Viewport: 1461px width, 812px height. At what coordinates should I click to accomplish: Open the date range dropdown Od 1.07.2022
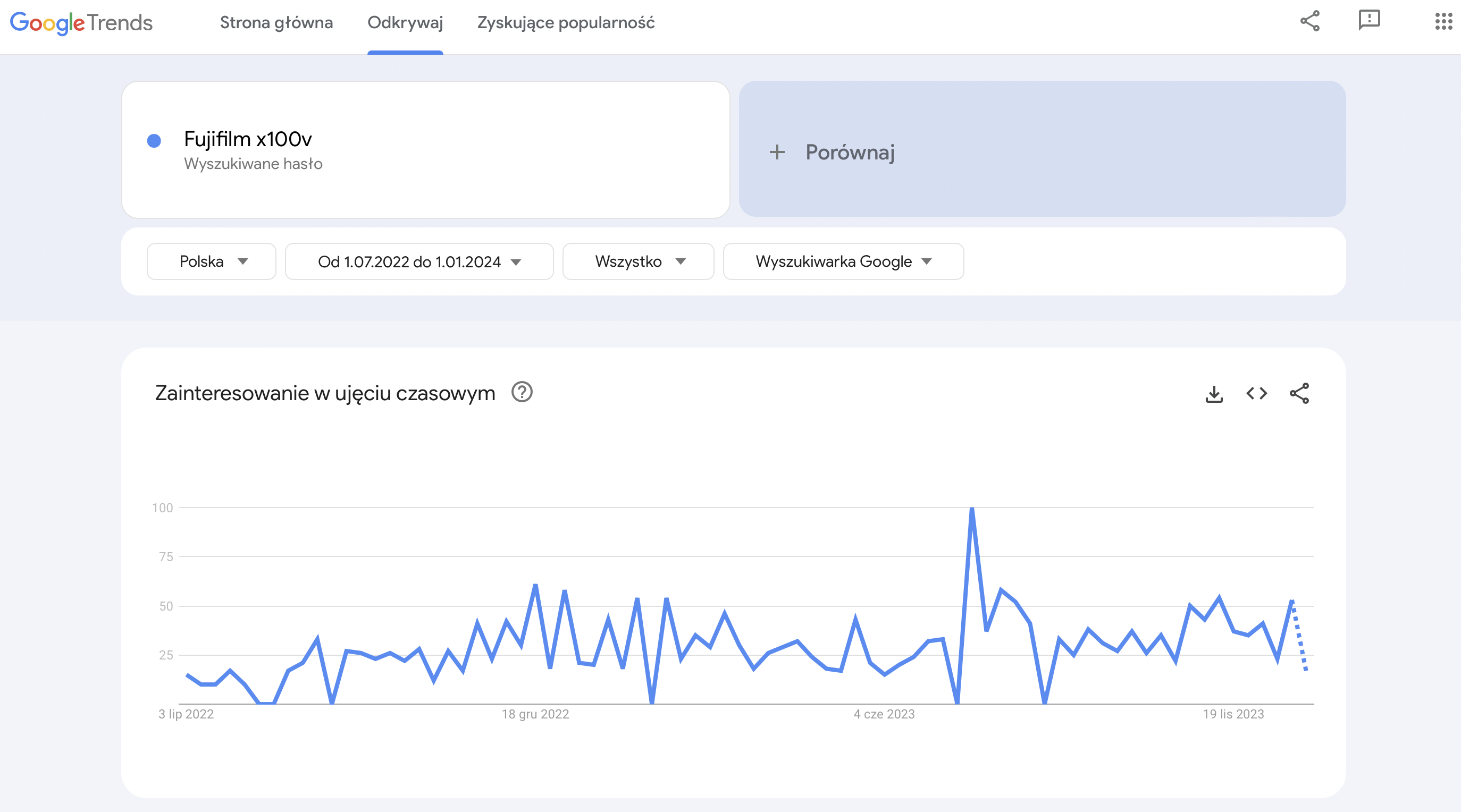pyautogui.click(x=419, y=261)
